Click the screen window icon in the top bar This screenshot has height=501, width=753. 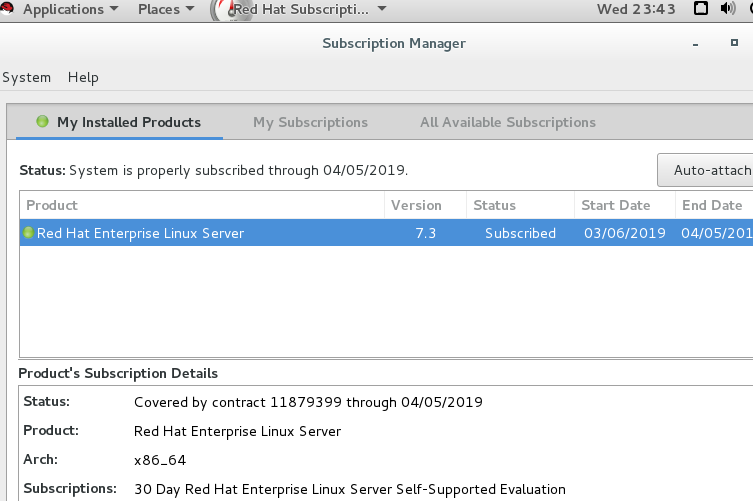coord(701,8)
